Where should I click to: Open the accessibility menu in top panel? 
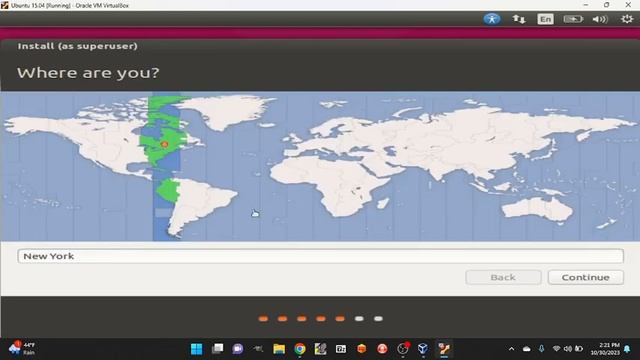pos(492,19)
